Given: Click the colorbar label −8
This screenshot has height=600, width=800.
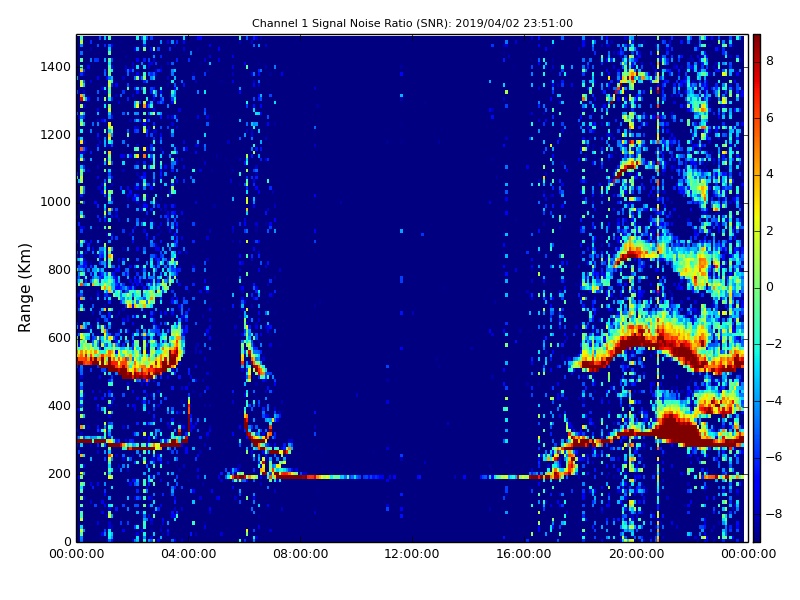Looking at the screenshot, I should pyautogui.click(x=773, y=514).
